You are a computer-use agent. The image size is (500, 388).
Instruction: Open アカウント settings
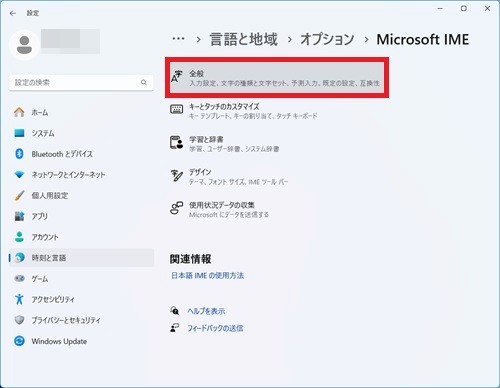[82, 237]
